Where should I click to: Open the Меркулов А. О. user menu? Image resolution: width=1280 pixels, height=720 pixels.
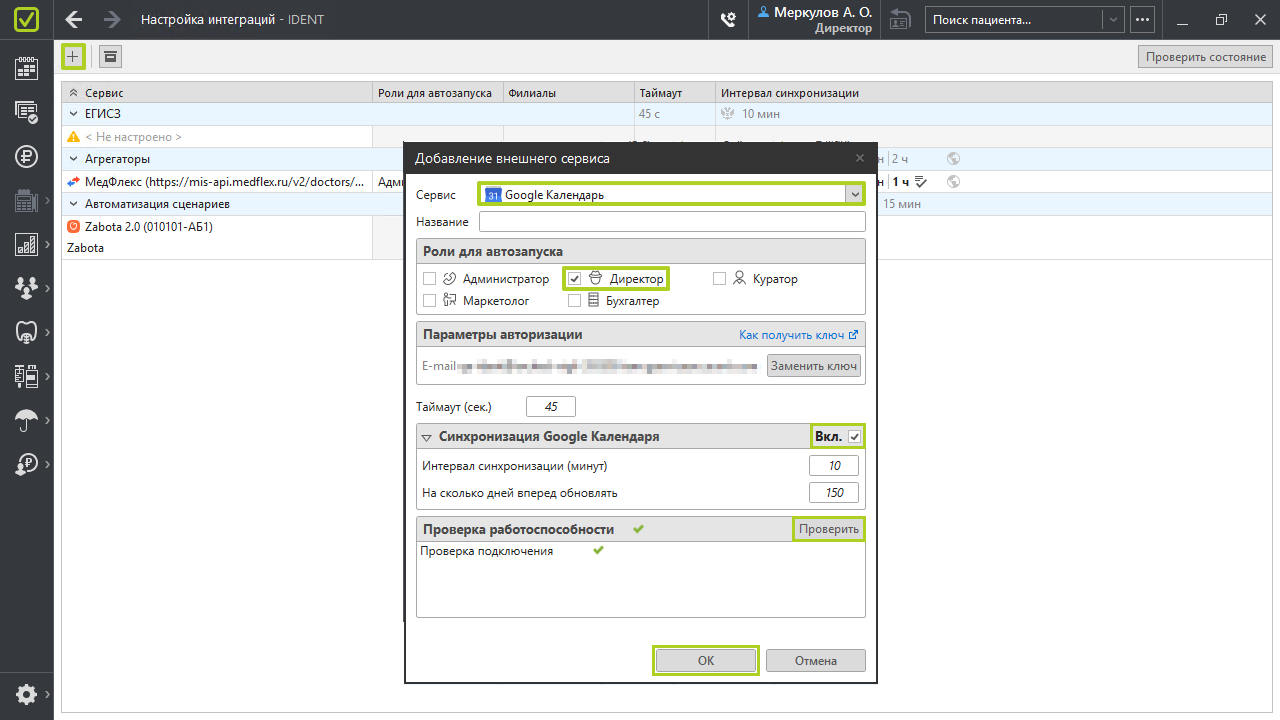tap(814, 19)
